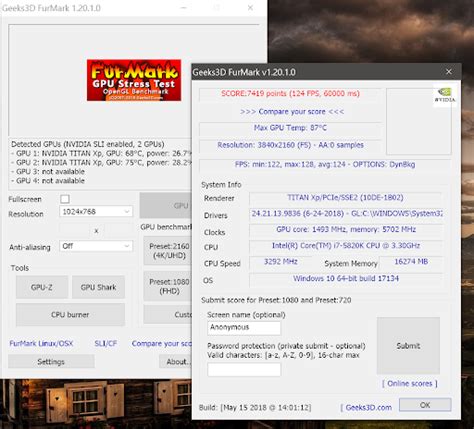Focus the Screen name field showing Anonymous
Image resolution: width=474 pixels, height=429 pixels.
[244, 328]
